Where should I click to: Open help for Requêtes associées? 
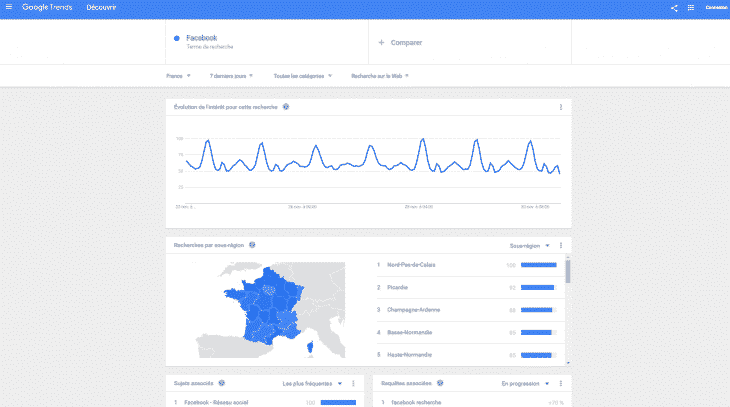pyautogui.click(x=440, y=383)
